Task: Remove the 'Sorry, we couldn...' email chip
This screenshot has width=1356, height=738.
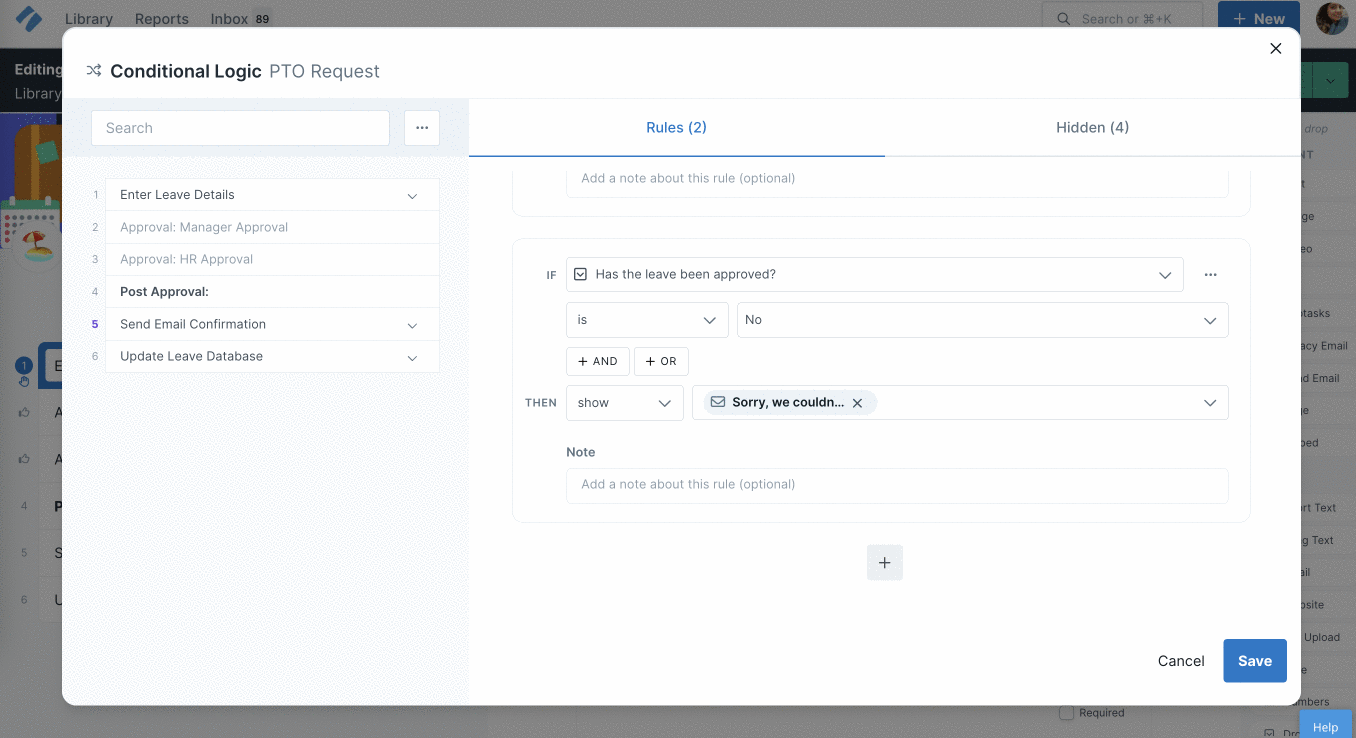Action: click(x=857, y=402)
